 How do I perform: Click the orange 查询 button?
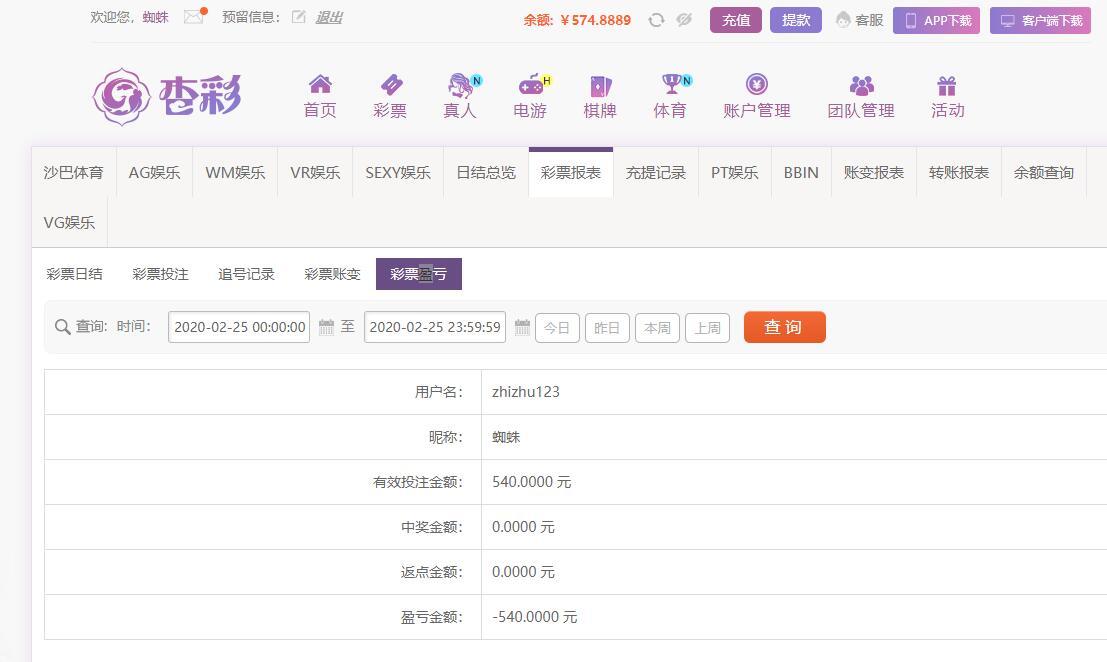[x=784, y=327]
